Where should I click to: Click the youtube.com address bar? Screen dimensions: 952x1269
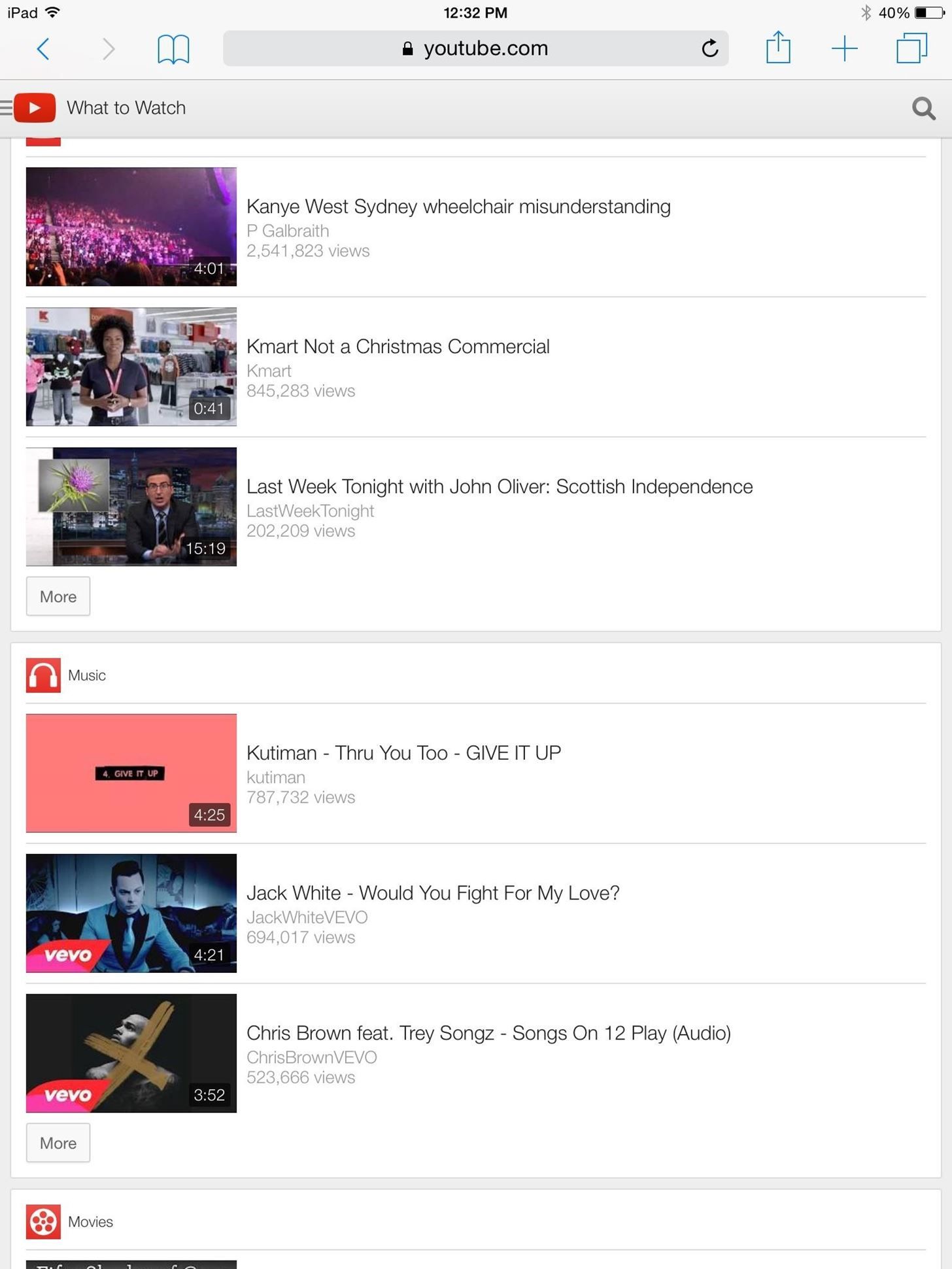click(475, 48)
